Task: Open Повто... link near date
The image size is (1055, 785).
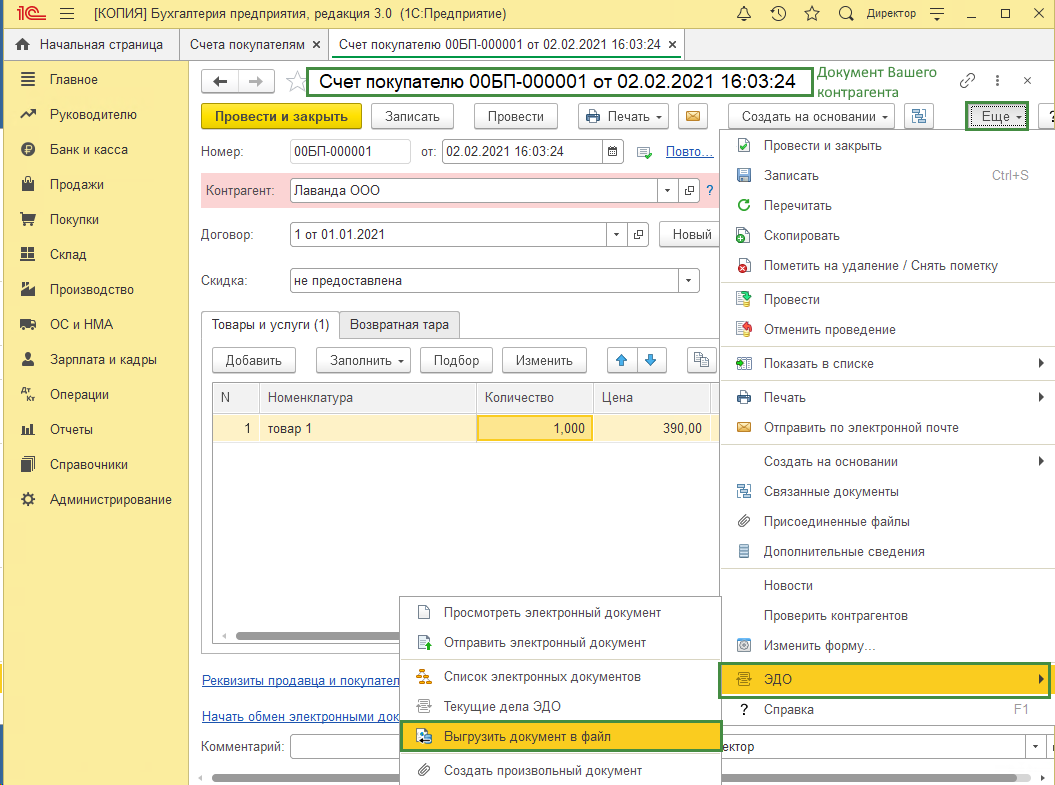Action: pos(690,151)
